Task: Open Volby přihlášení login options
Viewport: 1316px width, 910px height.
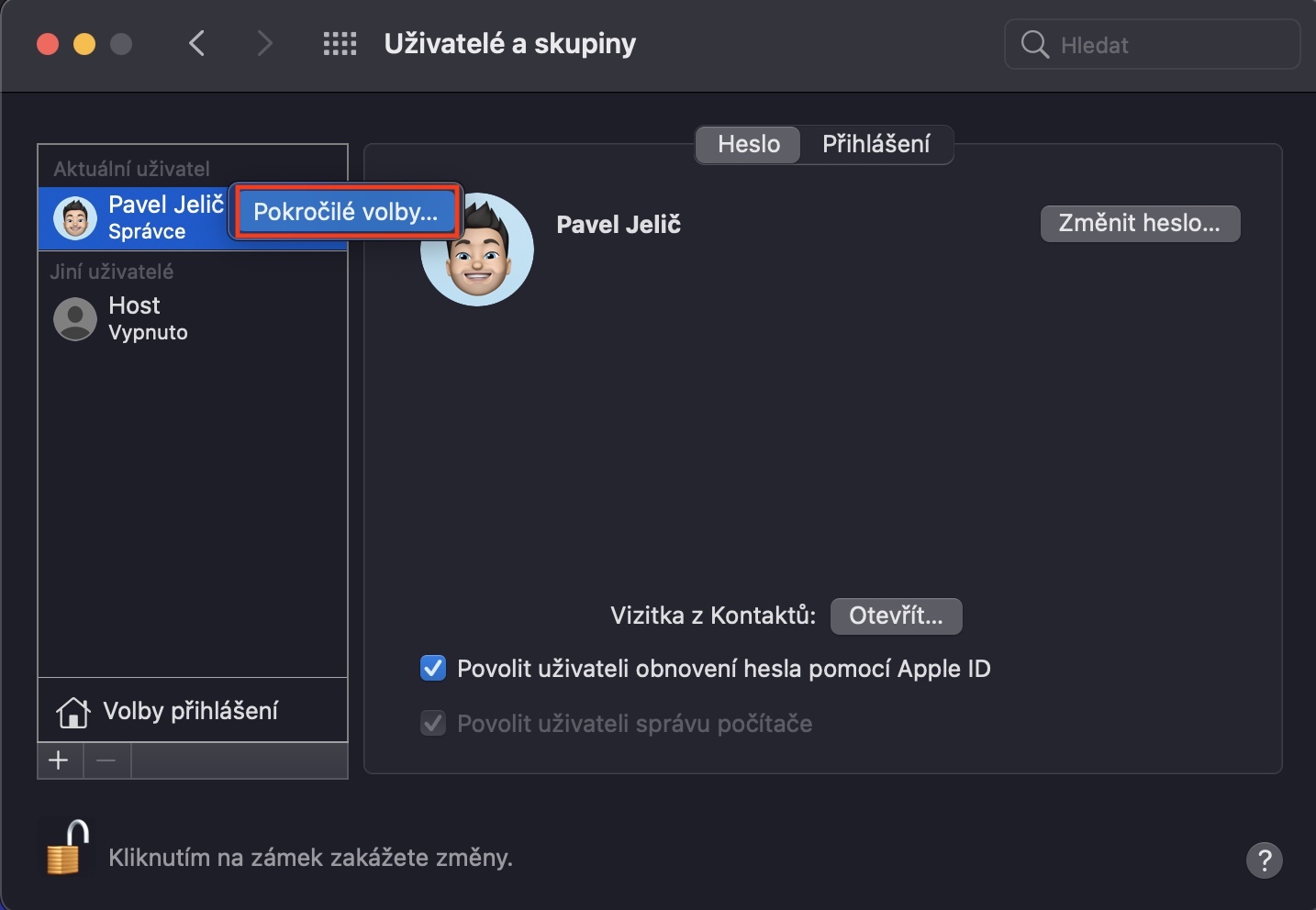Action: (x=190, y=711)
